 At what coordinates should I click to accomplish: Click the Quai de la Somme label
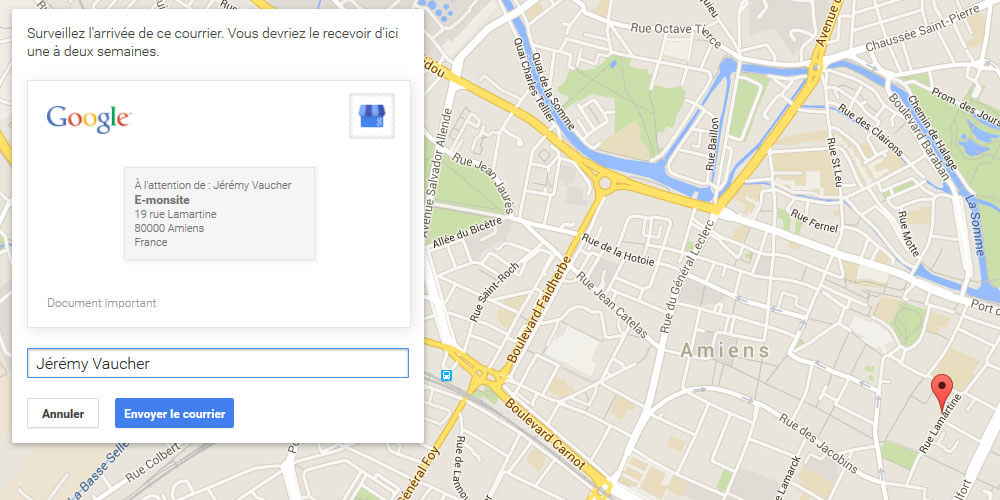[x=555, y=91]
